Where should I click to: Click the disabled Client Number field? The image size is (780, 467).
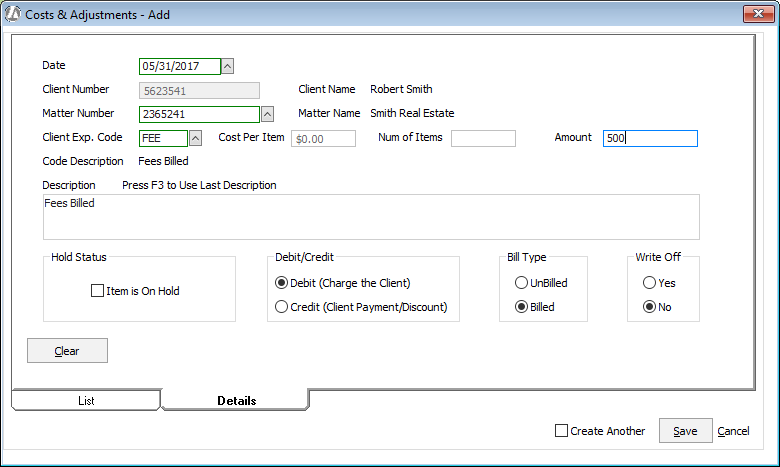[199, 91]
